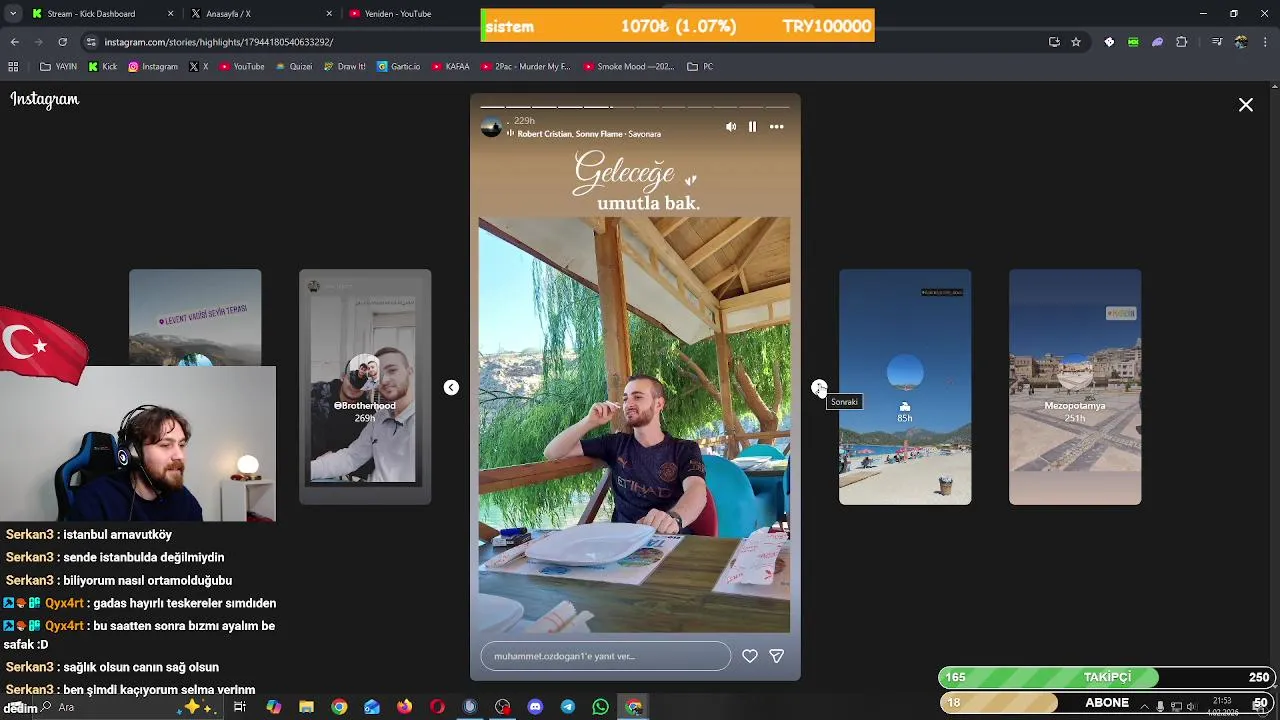Open the PC bookmarks folder

pyautogui.click(x=700, y=67)
